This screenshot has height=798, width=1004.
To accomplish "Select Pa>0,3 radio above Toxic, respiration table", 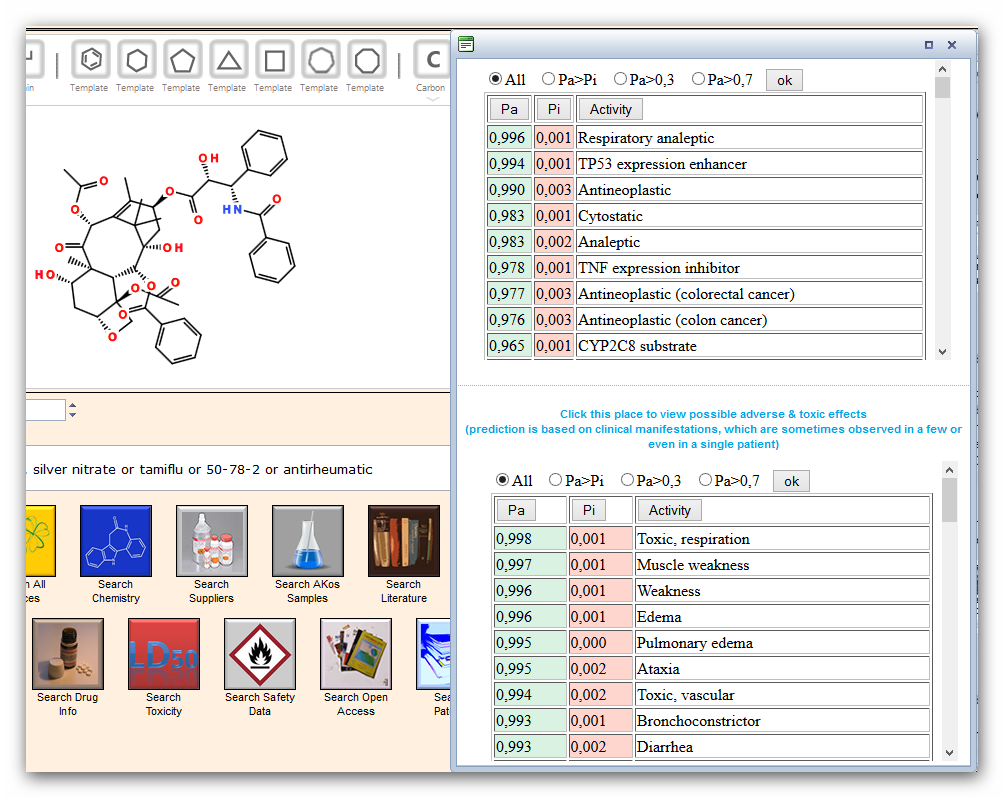I will tap(627, 480).
